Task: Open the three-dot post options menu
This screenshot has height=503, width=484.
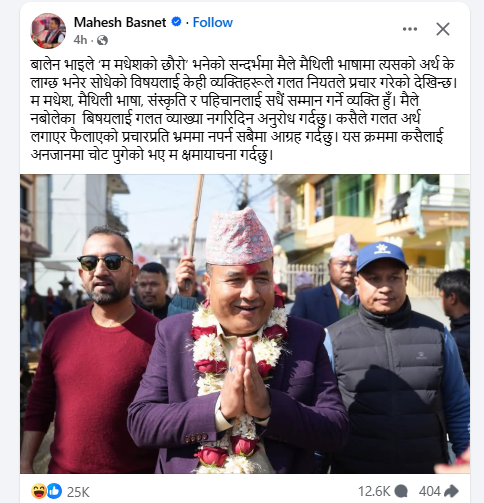Action: coord(410,29)
